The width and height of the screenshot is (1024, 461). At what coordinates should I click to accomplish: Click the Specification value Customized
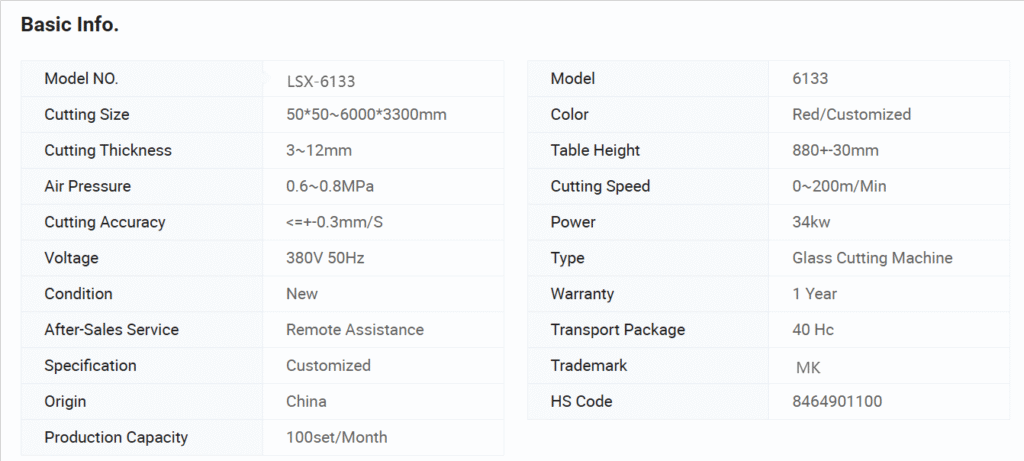[328, 366]
